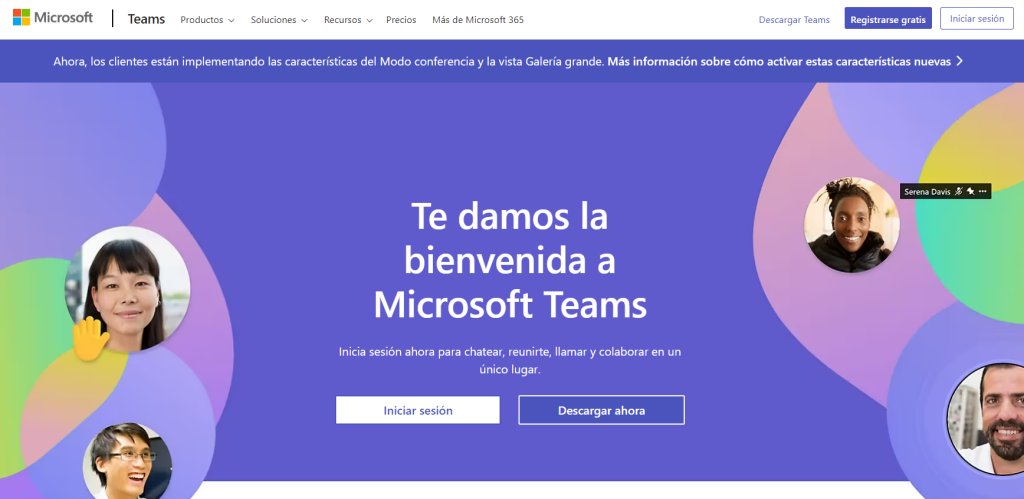Screen dimensions: 1024x499
Task: Click the 'Inicia sesión ahora para chatear' subtitle text
Action: [x=510, y=361]
